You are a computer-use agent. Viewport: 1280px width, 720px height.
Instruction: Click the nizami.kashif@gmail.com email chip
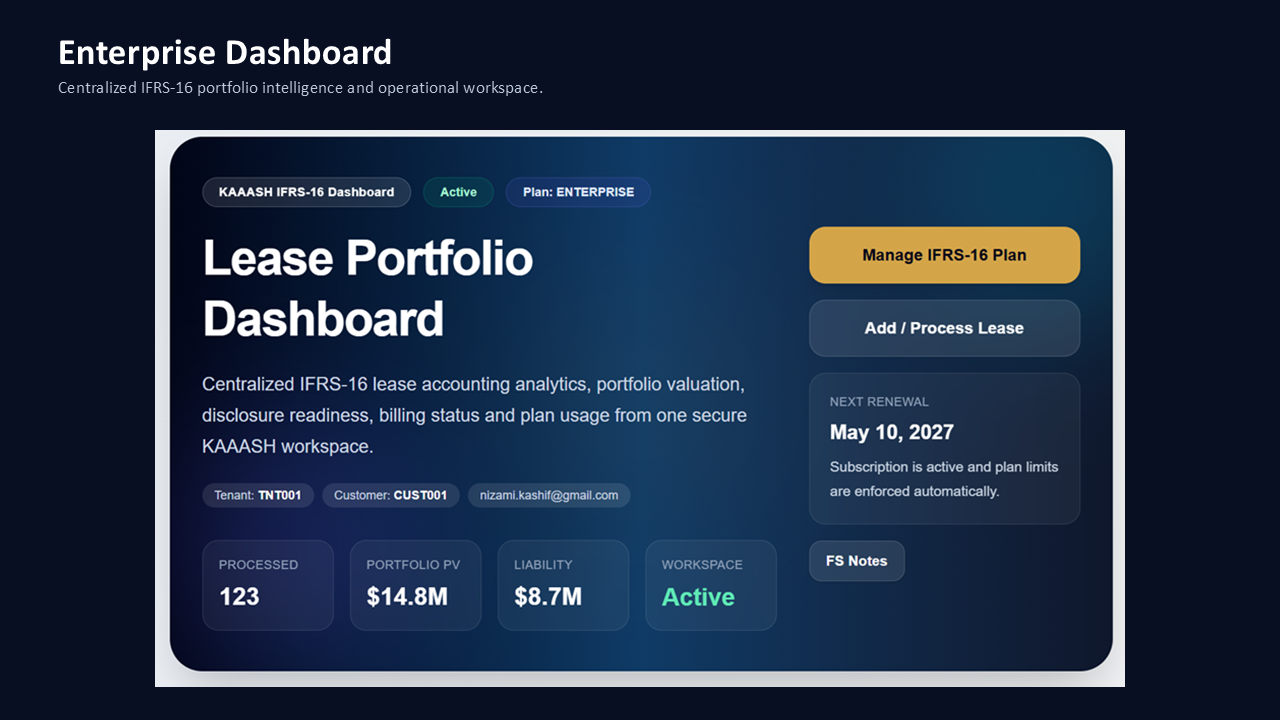(x=549, y=495)
